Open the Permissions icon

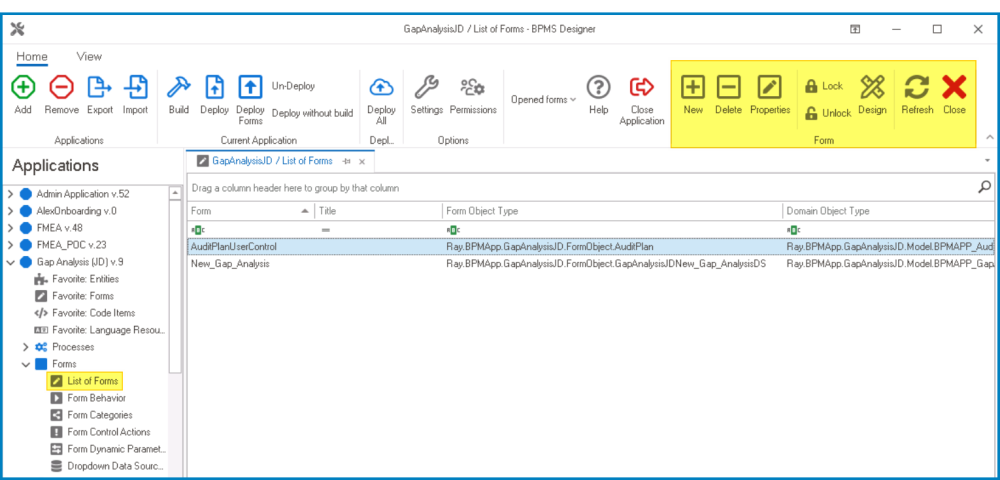[473, 86]
